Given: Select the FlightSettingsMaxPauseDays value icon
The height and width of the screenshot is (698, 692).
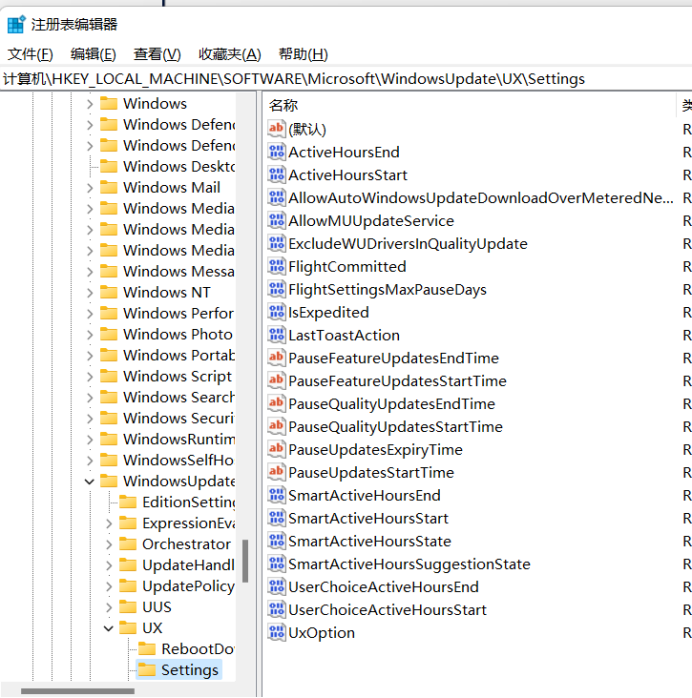Looking at the screenshot, I should [x=276, y=289].
